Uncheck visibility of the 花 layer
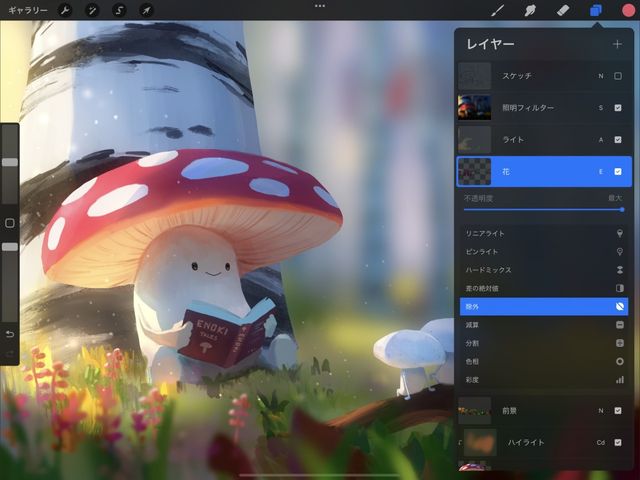 618,171
